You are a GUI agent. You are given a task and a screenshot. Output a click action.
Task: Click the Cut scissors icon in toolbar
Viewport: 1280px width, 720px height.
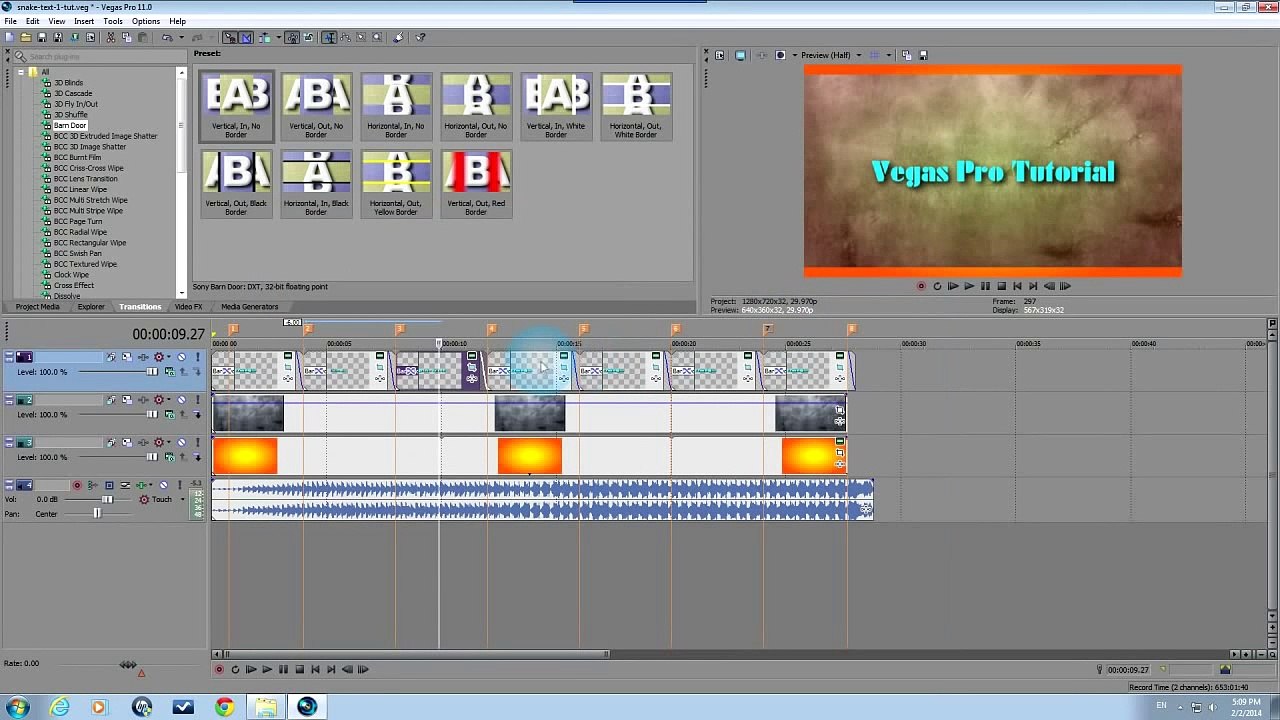110,37
